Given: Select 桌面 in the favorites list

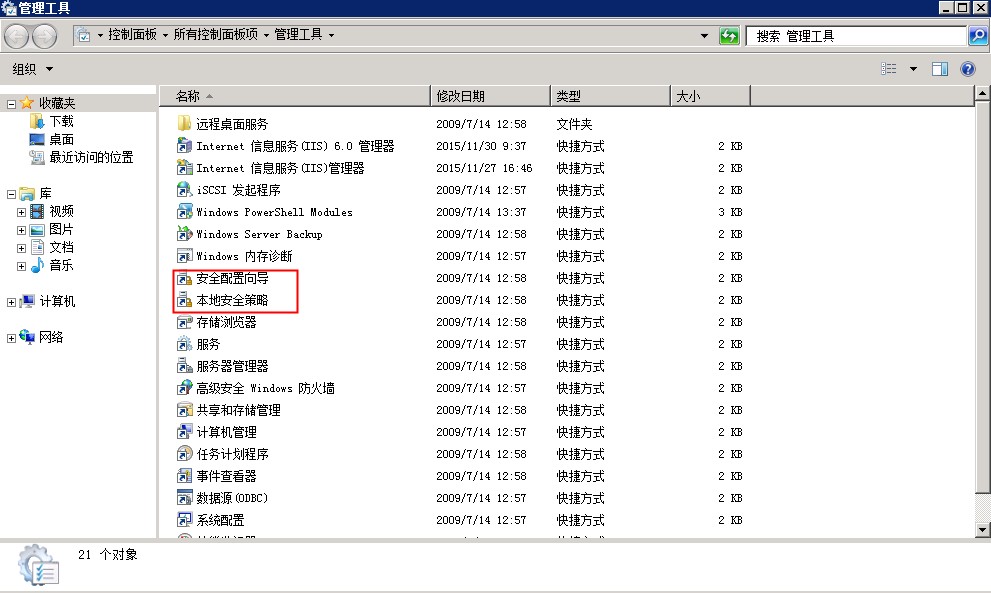Looking at the screenshot, I should point(61,140).
